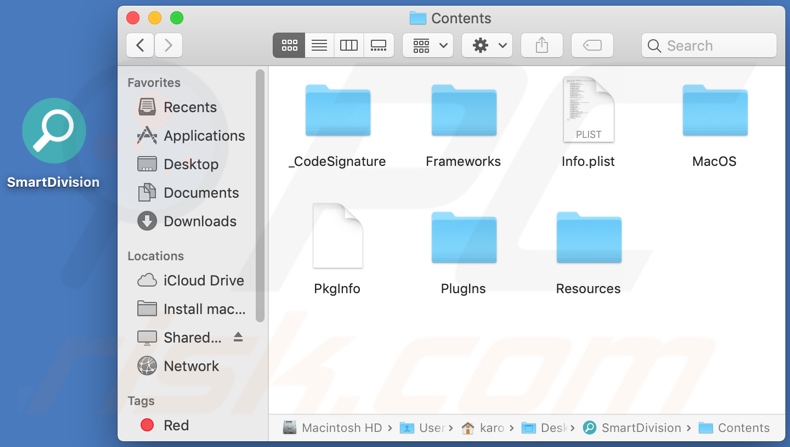Go forward with the right chevron button
Screen dimensions: 790x447
(x=168, y=45)
